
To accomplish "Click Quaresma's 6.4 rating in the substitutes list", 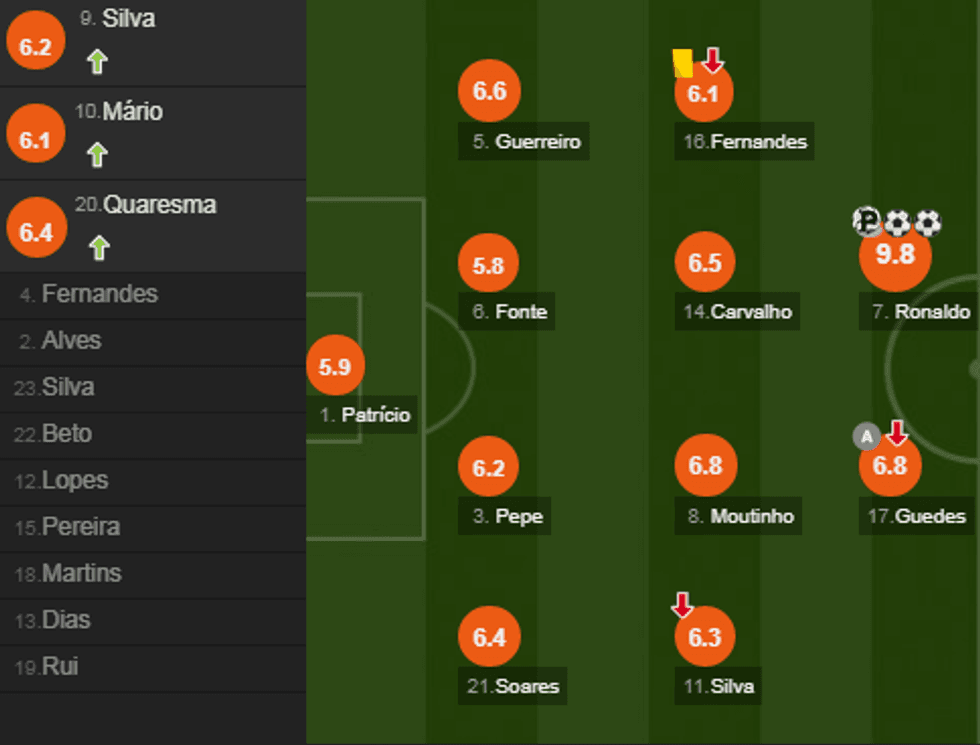I will click(36, 232).
